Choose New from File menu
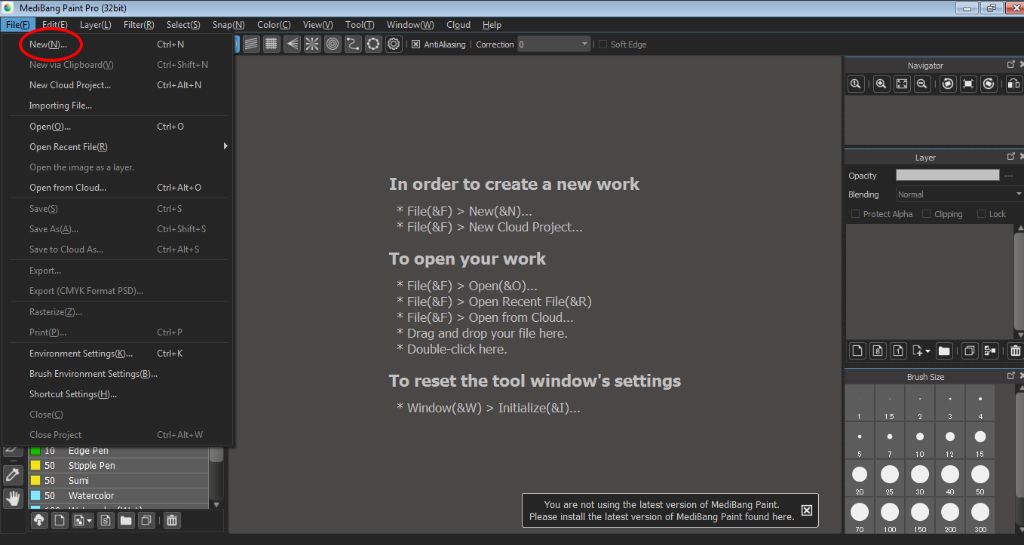 tap(119, 44)
